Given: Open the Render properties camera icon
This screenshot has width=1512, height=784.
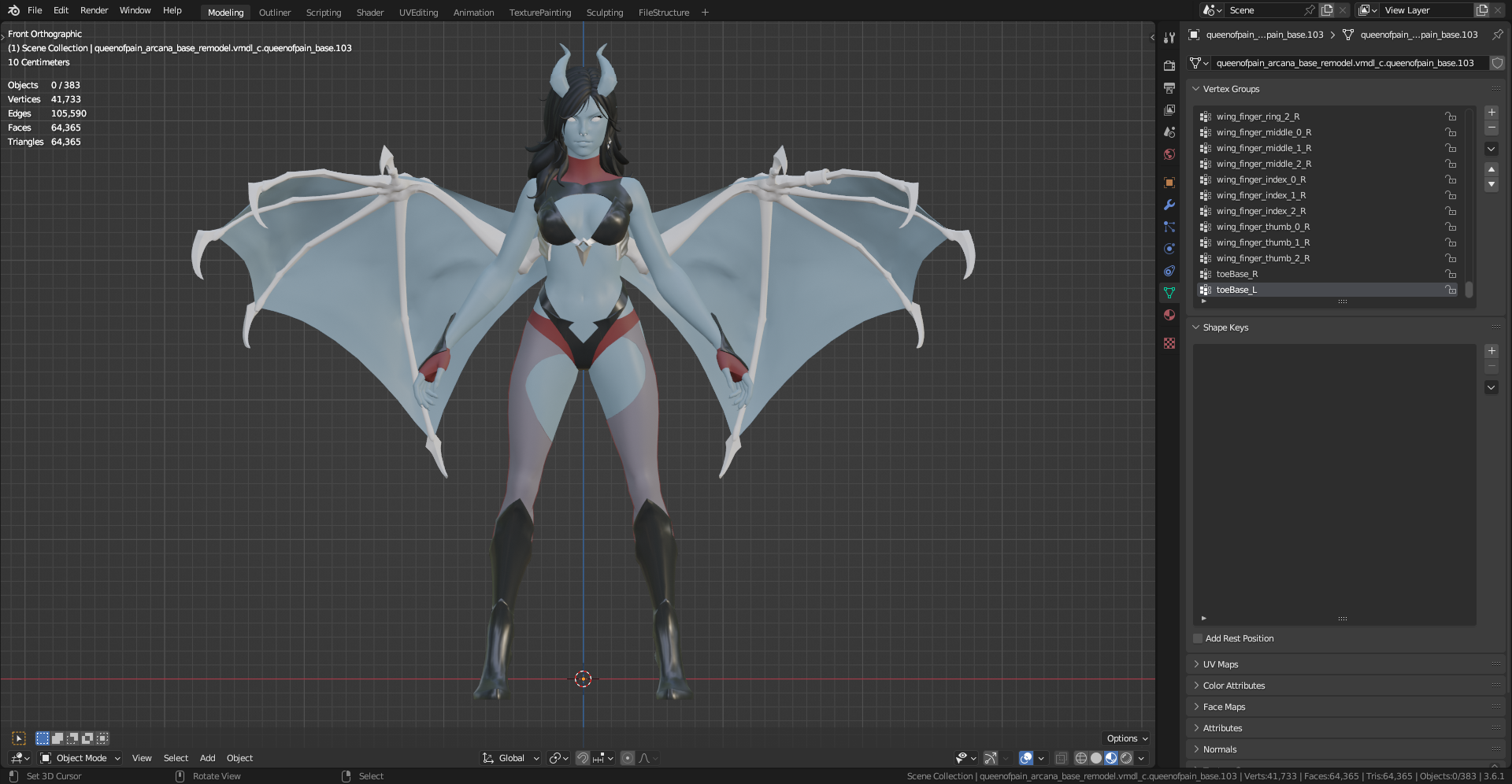Looking at the screenshot, I should pyautogui.click(x=1169, y=66).
